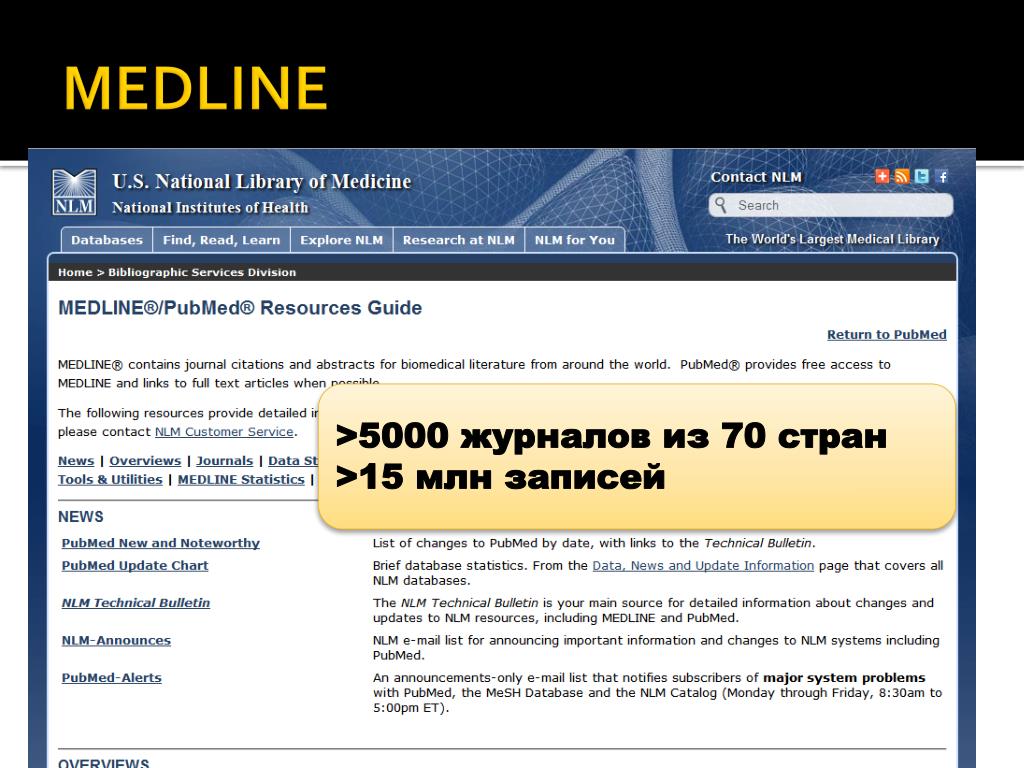Click the '>5000 журналов из 70 стран' text
This screenshot has width=1024, height=768.
[611, 436]
